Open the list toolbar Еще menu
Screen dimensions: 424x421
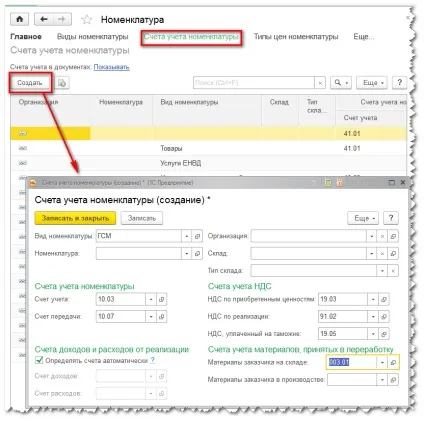pyautogui.click(x=372, y=83)
